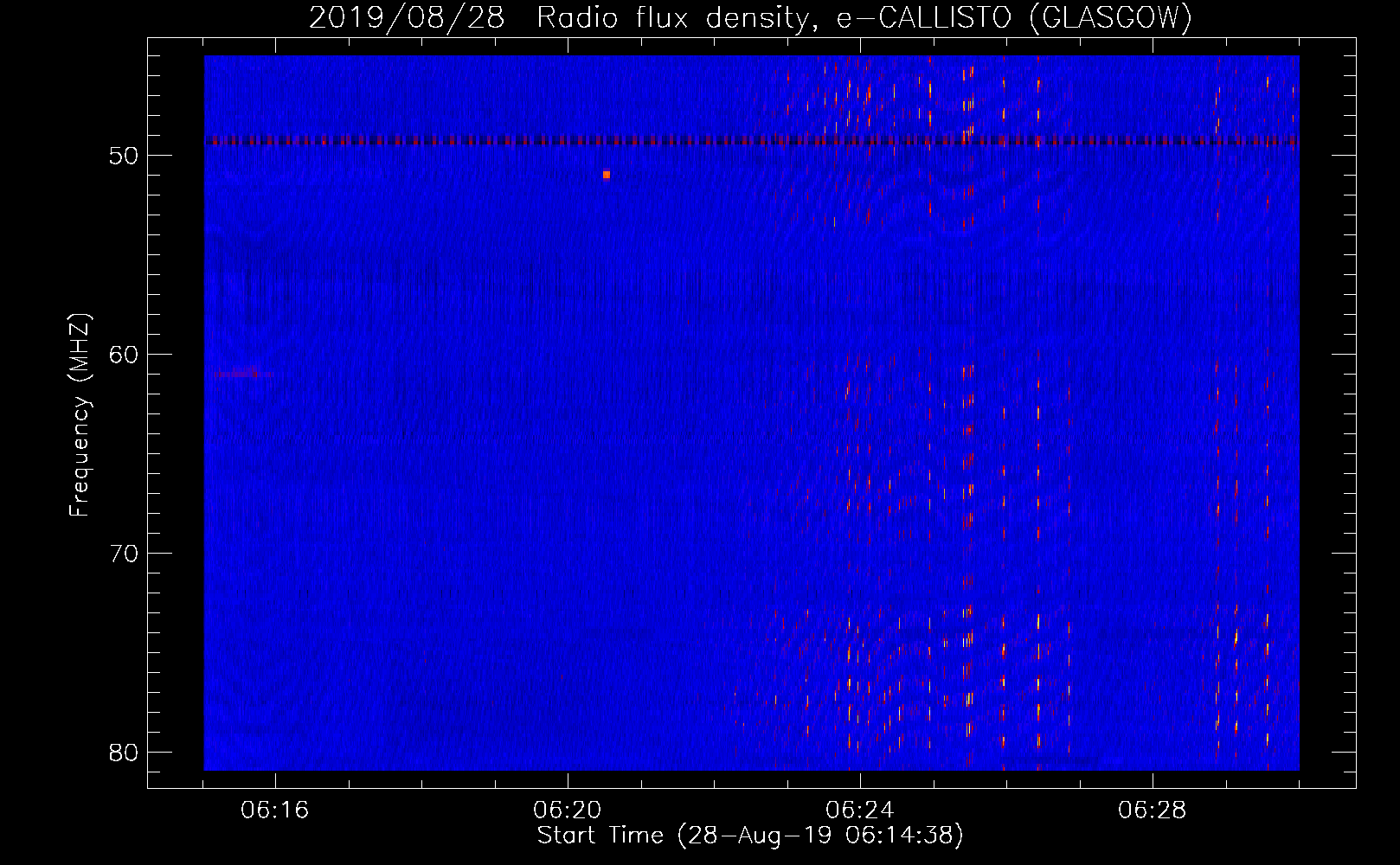Click the 60 frequency tick label
The width and height of the screenshot is (1400, 865).
point(125,355)
